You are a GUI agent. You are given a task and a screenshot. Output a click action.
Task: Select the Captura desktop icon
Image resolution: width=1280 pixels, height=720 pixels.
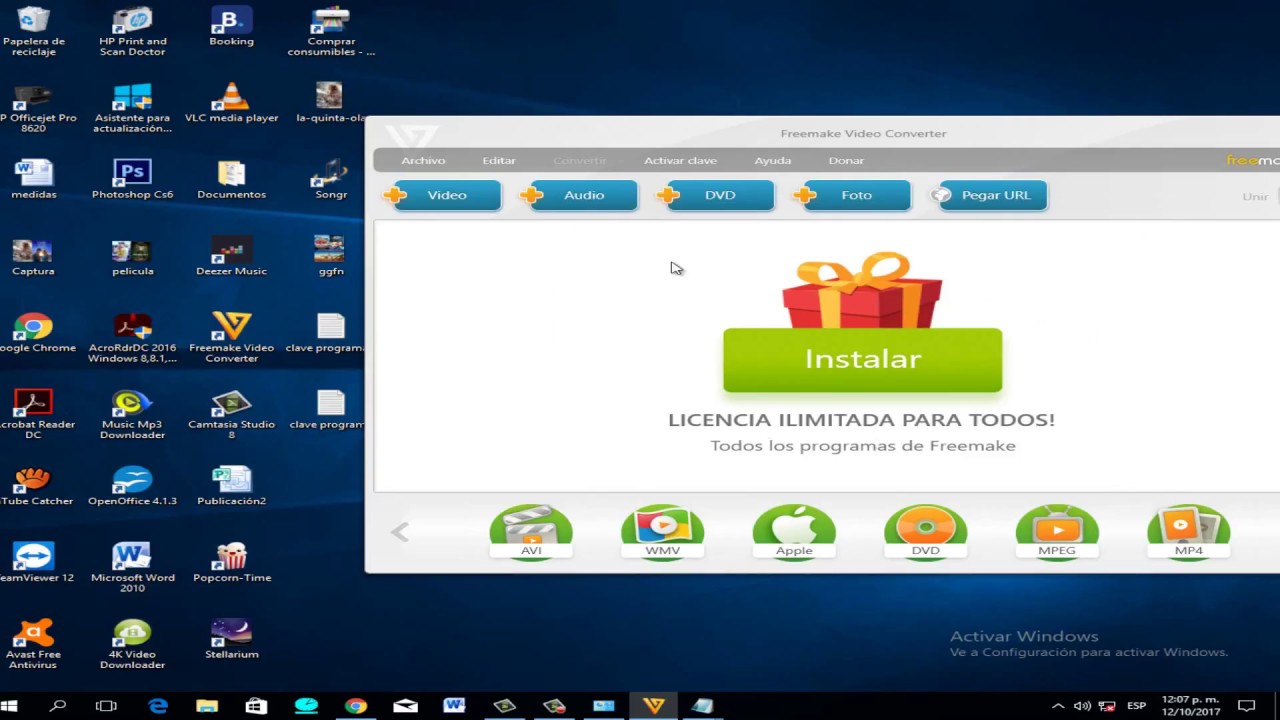(33, 257)
